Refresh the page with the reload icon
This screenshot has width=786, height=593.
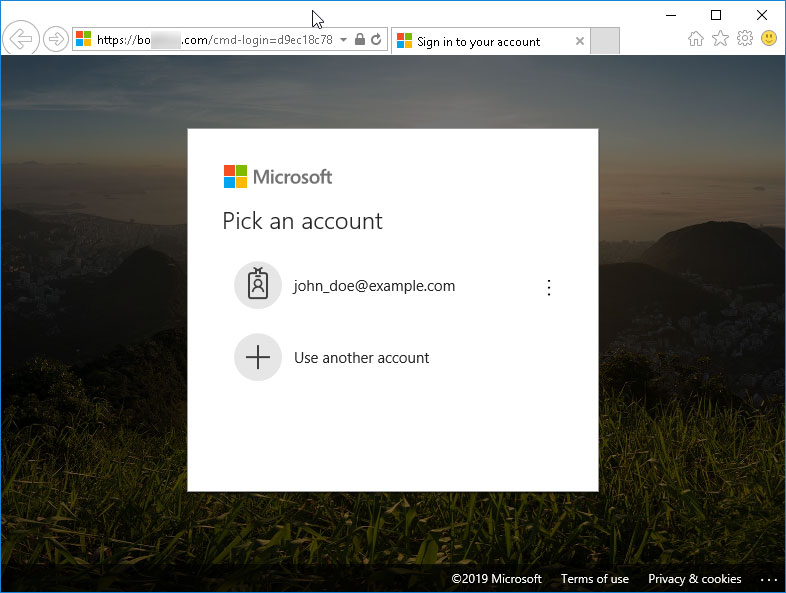376,39
